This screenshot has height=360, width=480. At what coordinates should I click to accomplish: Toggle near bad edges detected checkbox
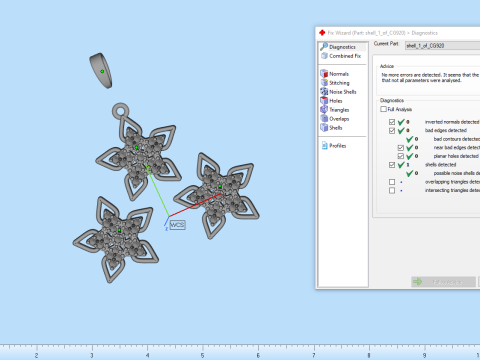click(401, 148)
